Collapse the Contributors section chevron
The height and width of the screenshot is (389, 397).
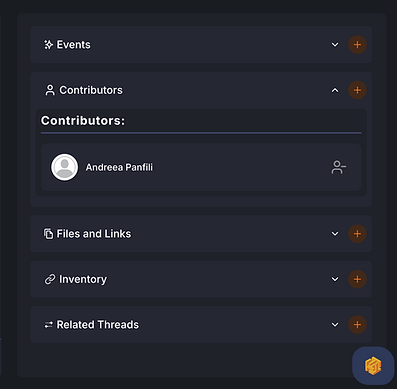(335, 90)
